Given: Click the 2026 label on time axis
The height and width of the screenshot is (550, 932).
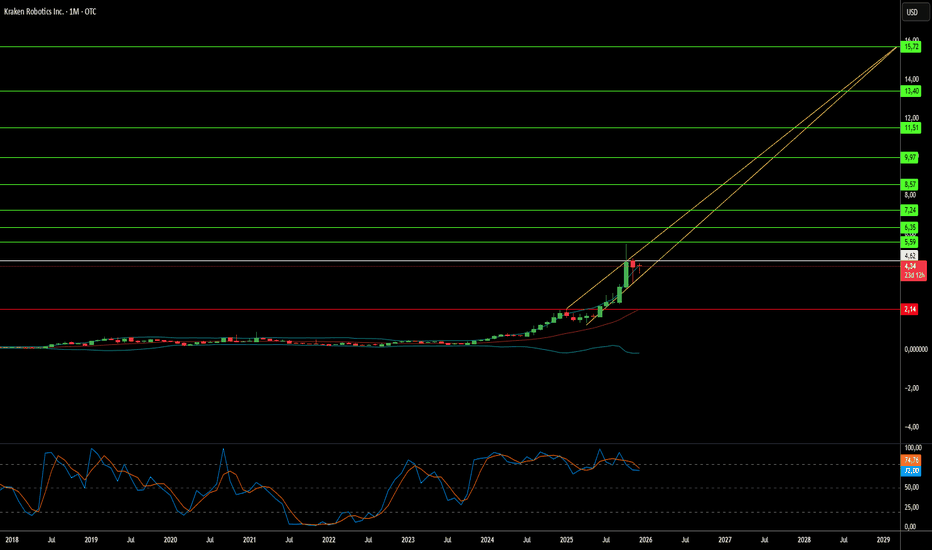Looking at the screenshot, I should 646,540.
